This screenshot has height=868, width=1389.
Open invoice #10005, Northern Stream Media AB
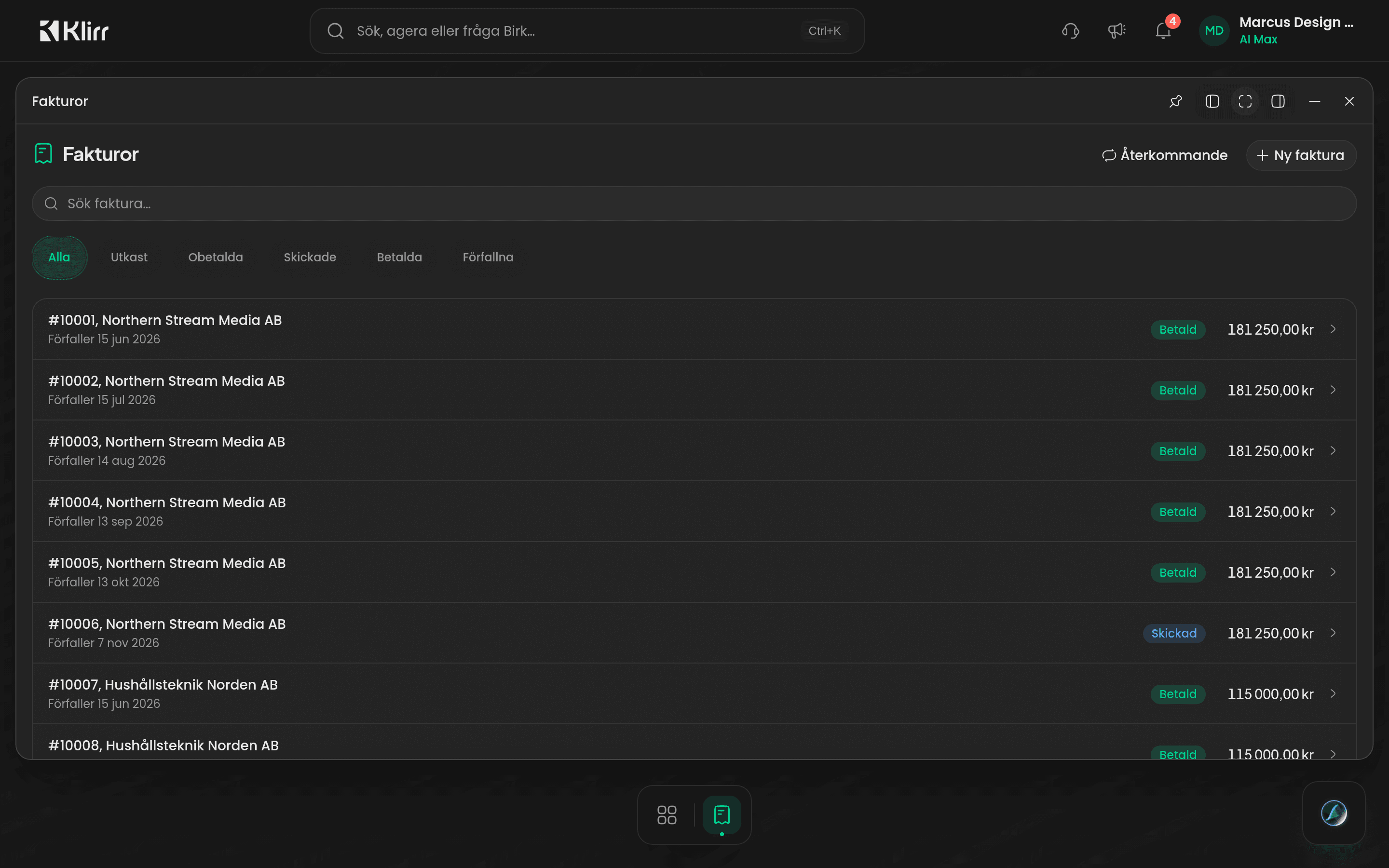[694, 572]
